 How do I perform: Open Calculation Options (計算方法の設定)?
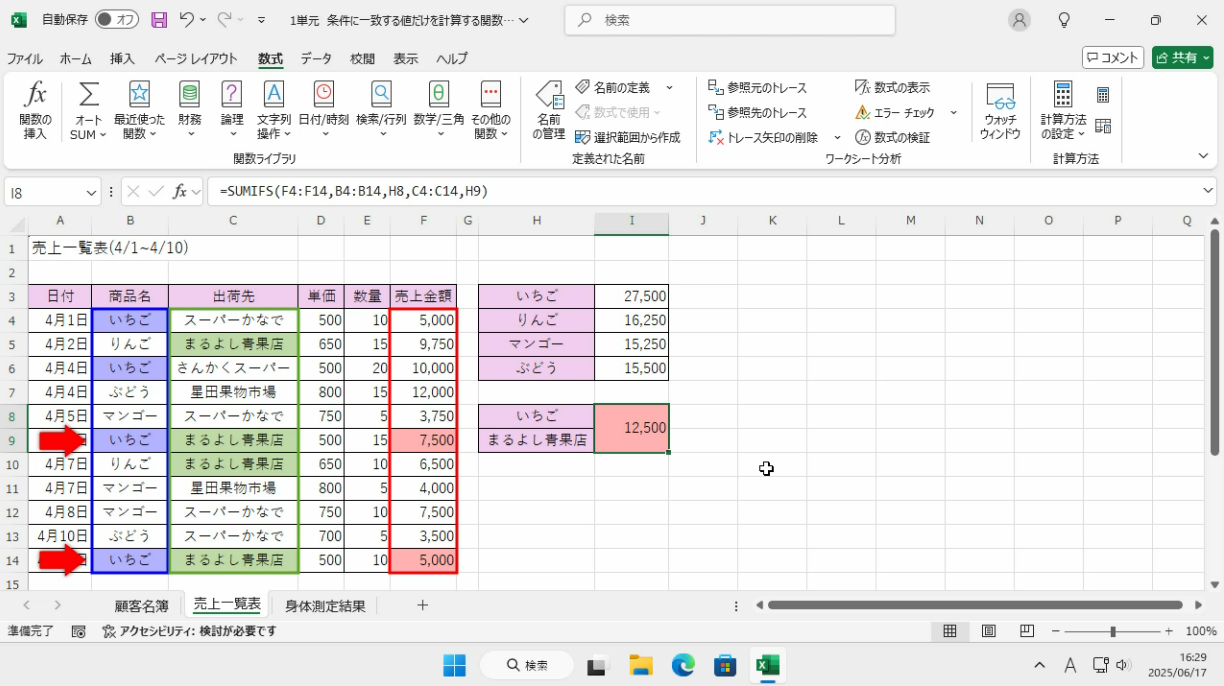click(x=1063, y=111)
